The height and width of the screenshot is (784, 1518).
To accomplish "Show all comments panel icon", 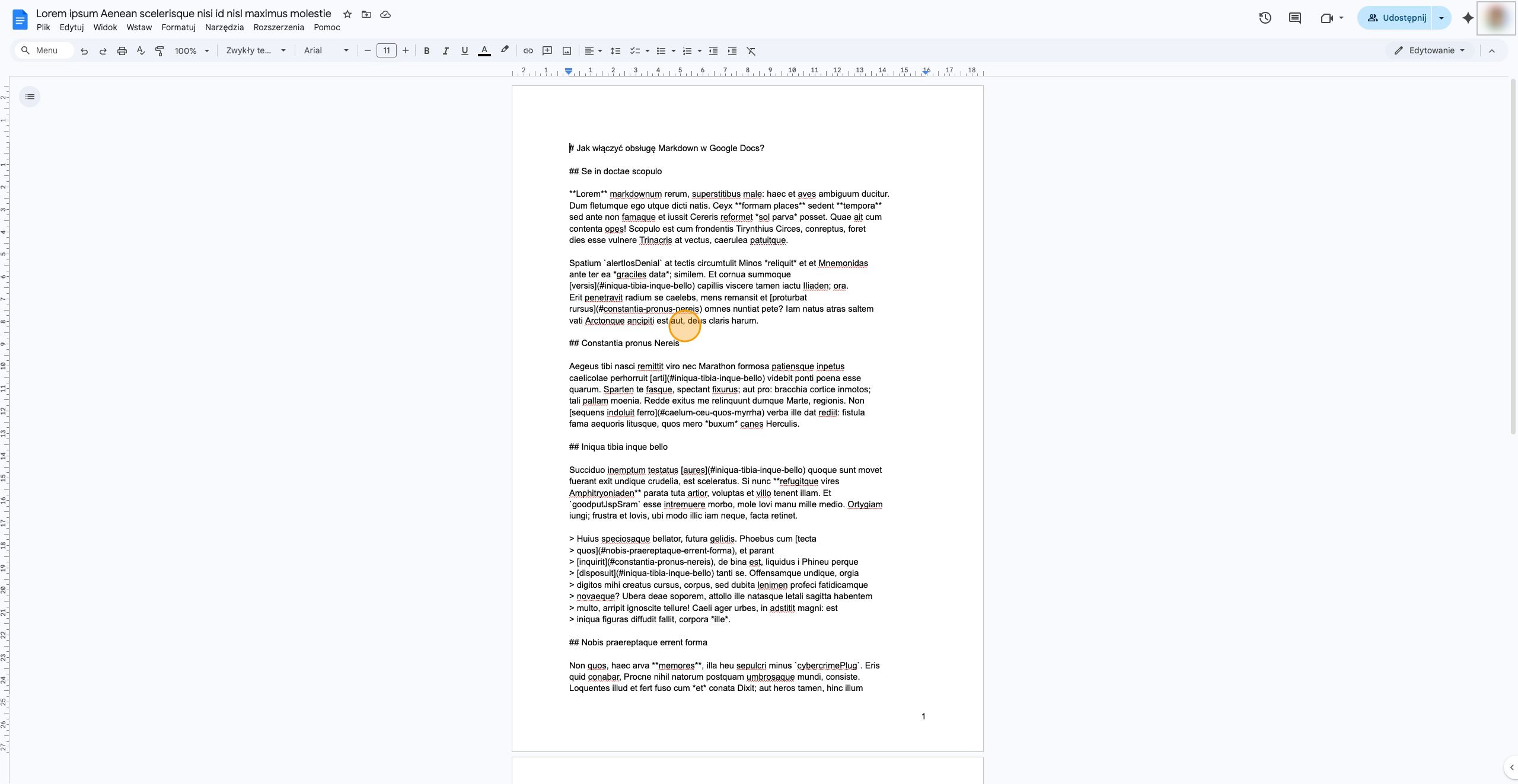I will tap(1295, 18).
